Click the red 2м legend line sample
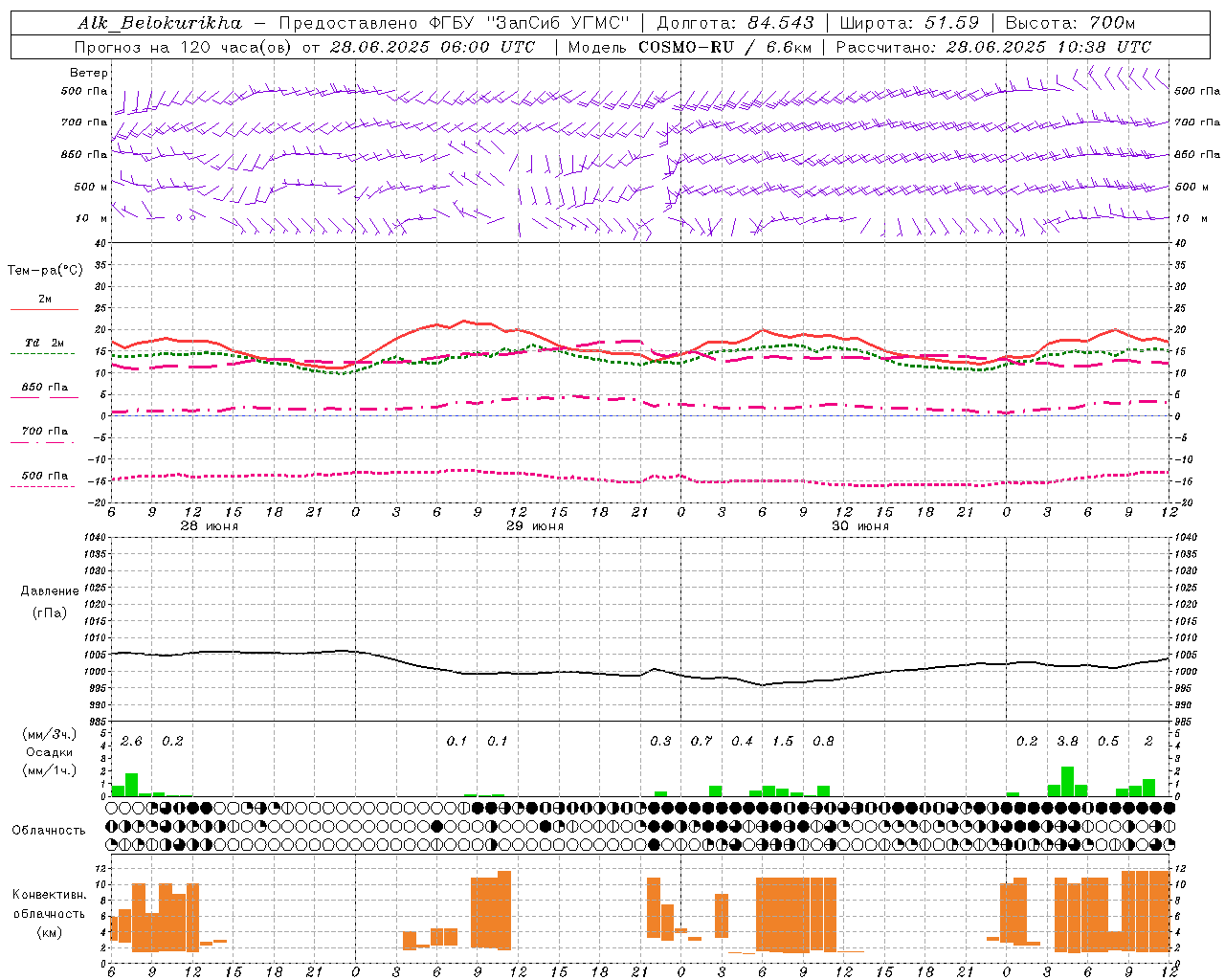Image resolution: width=1225 pixels, height=980 pixels. click(44, 309)
